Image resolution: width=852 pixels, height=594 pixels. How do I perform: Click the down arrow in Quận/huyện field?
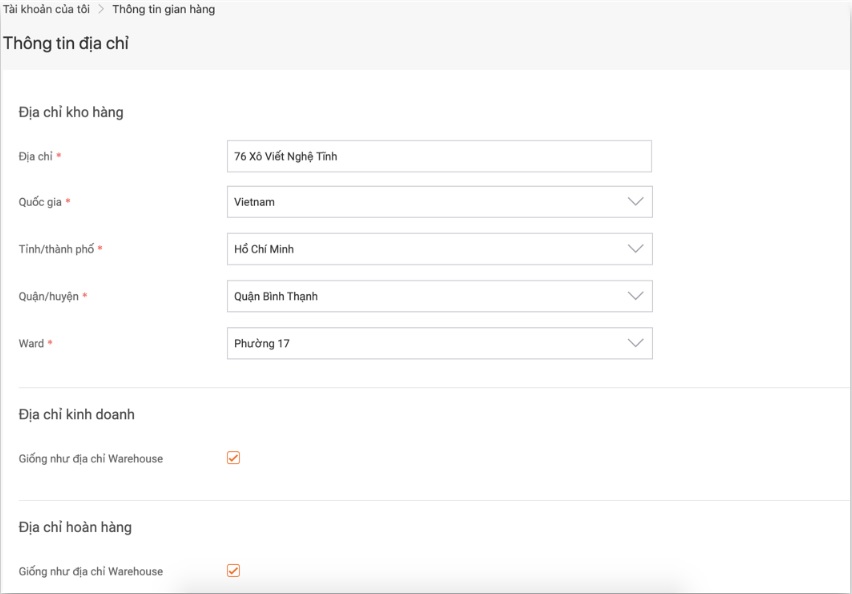[635, 296]
